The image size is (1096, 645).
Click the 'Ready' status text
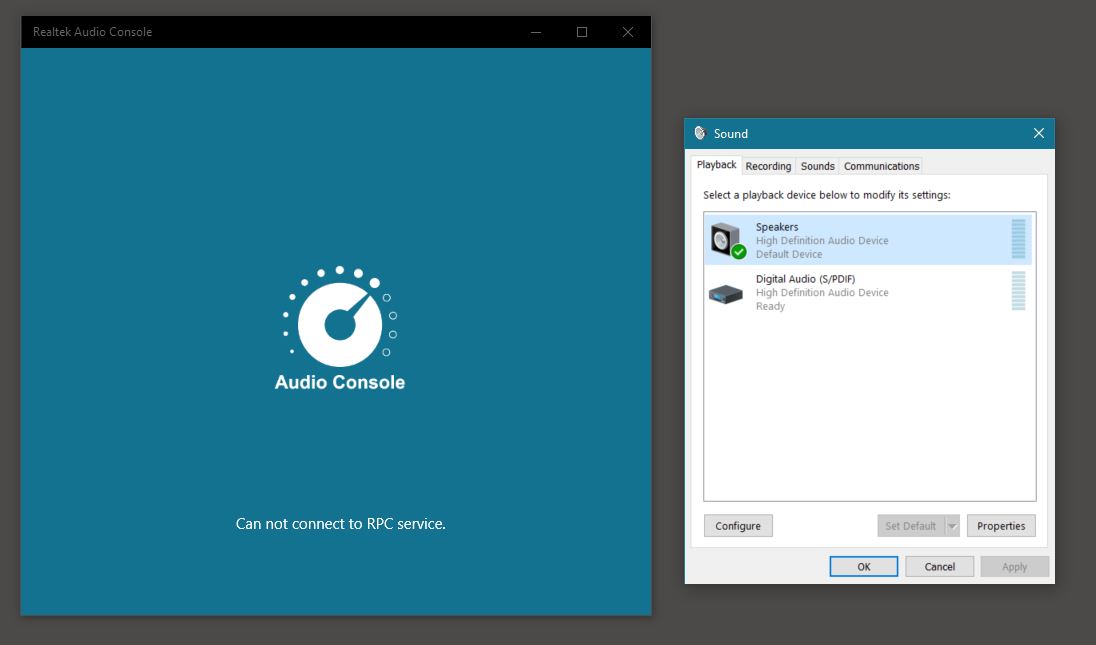click(x=770, y=306)
